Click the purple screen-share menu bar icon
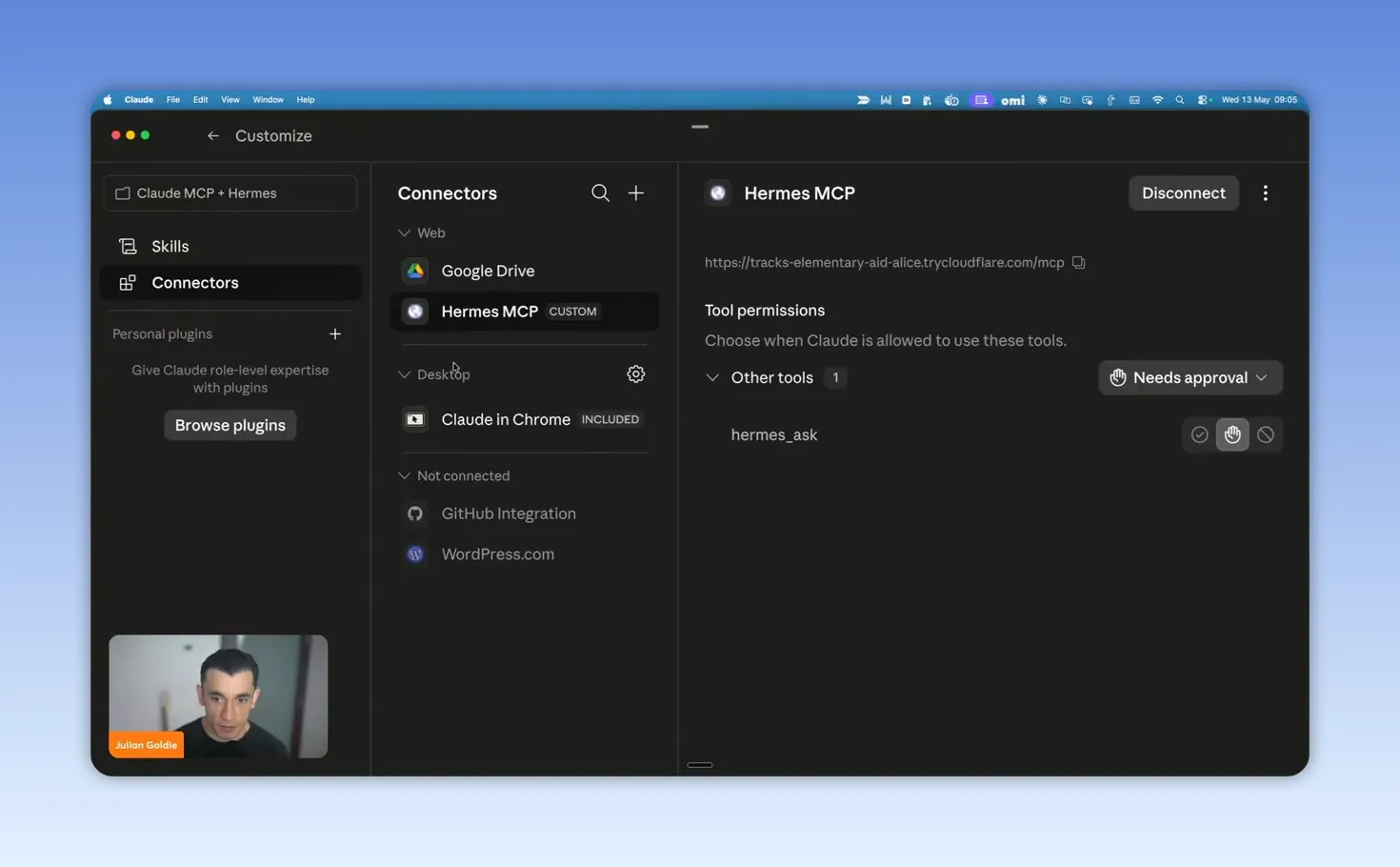 981,100
